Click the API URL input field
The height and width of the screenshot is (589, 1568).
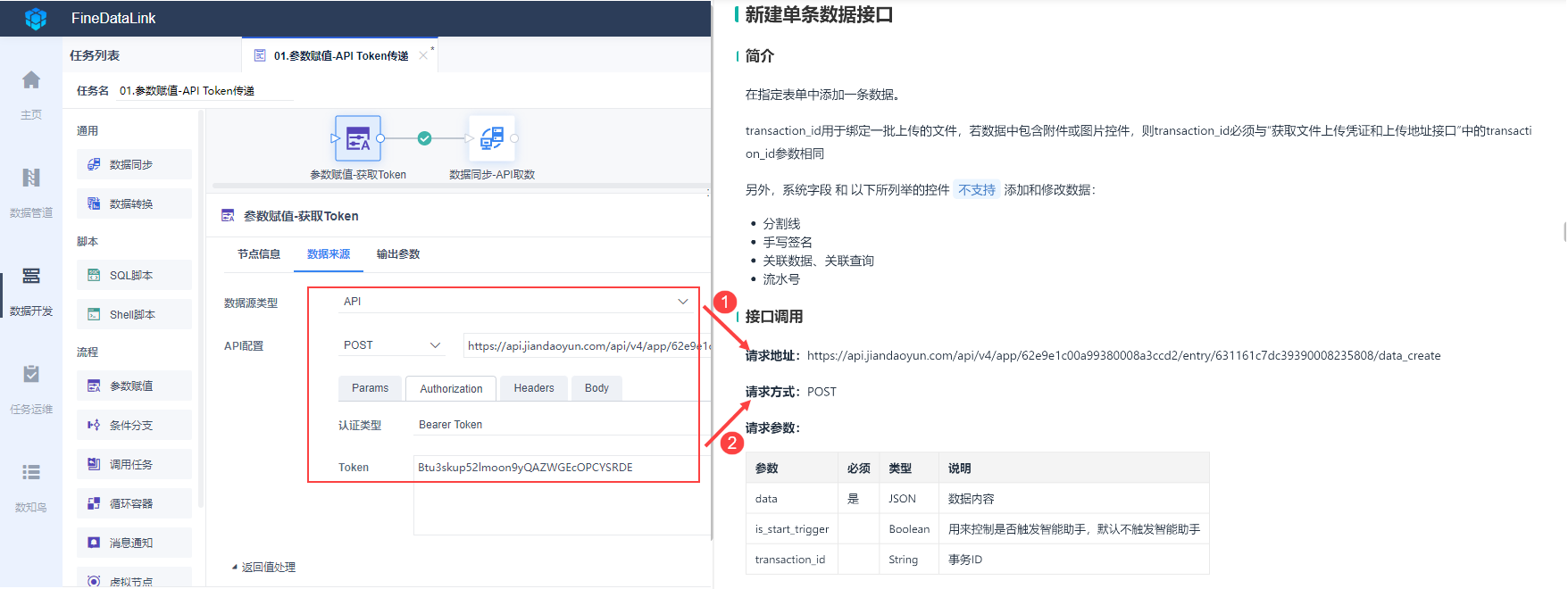point(587,345)
